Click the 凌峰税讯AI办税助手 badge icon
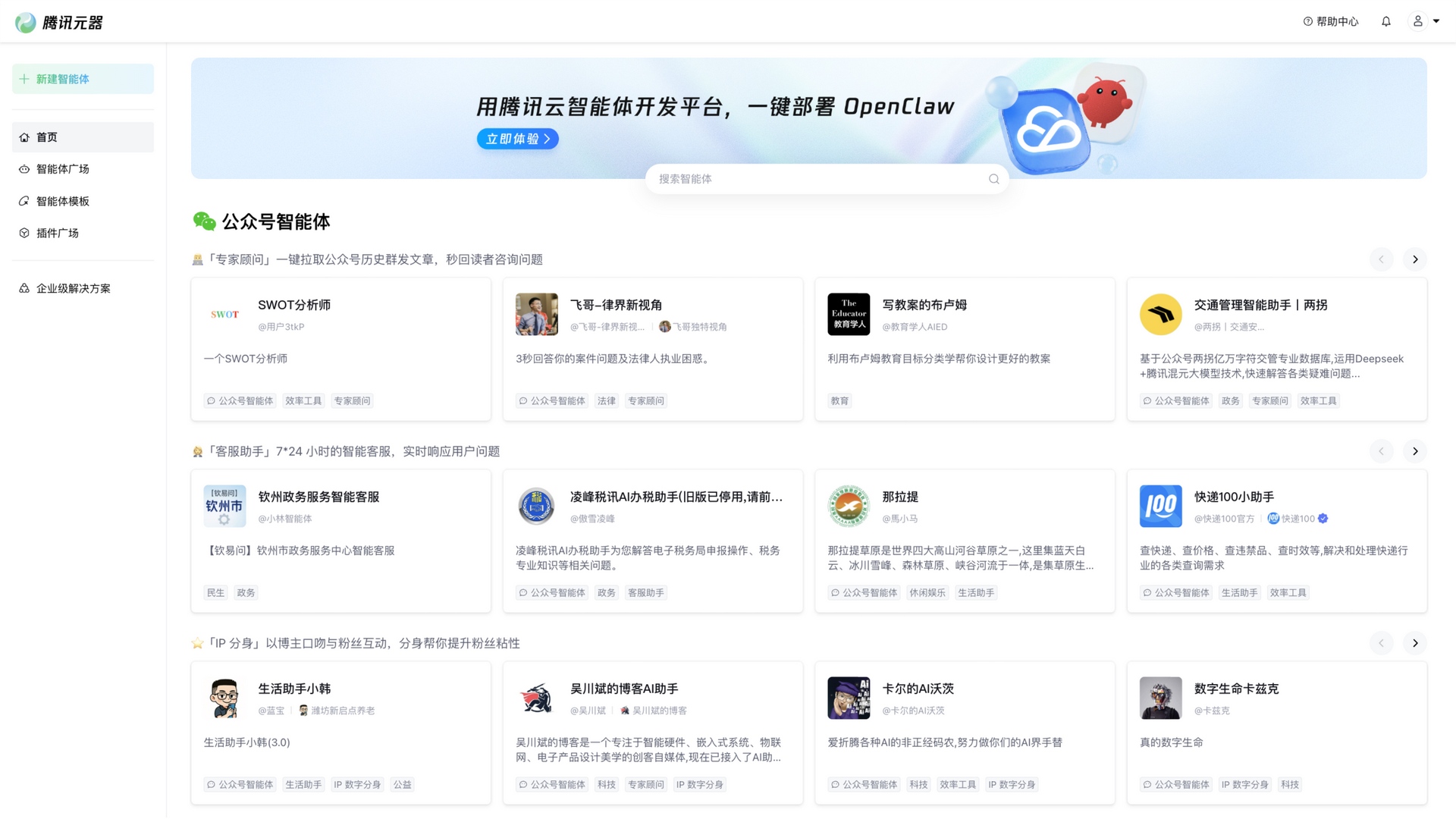The image size is (1456, 819). (536, 506)
